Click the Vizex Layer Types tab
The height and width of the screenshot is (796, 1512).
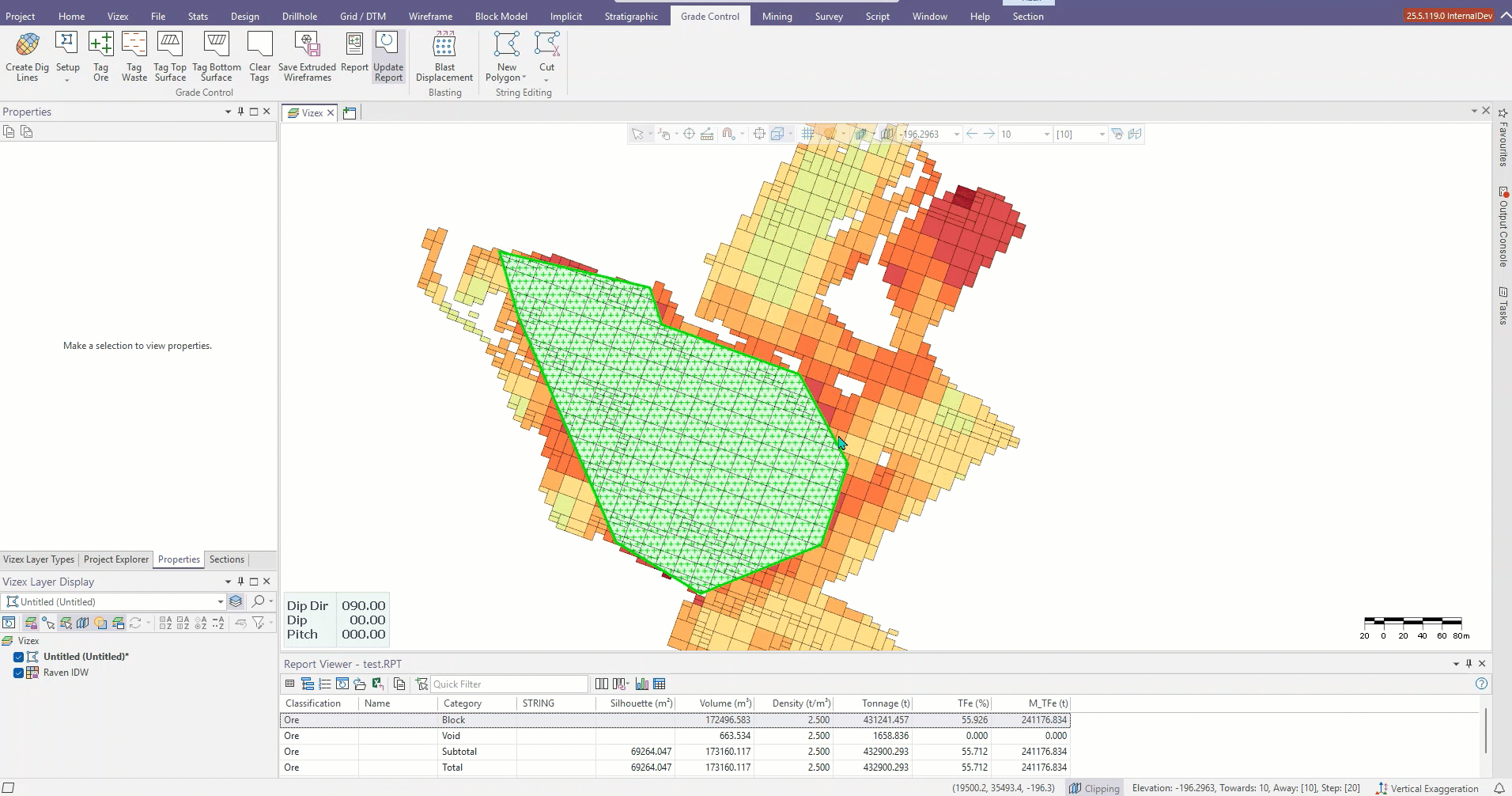39,559
